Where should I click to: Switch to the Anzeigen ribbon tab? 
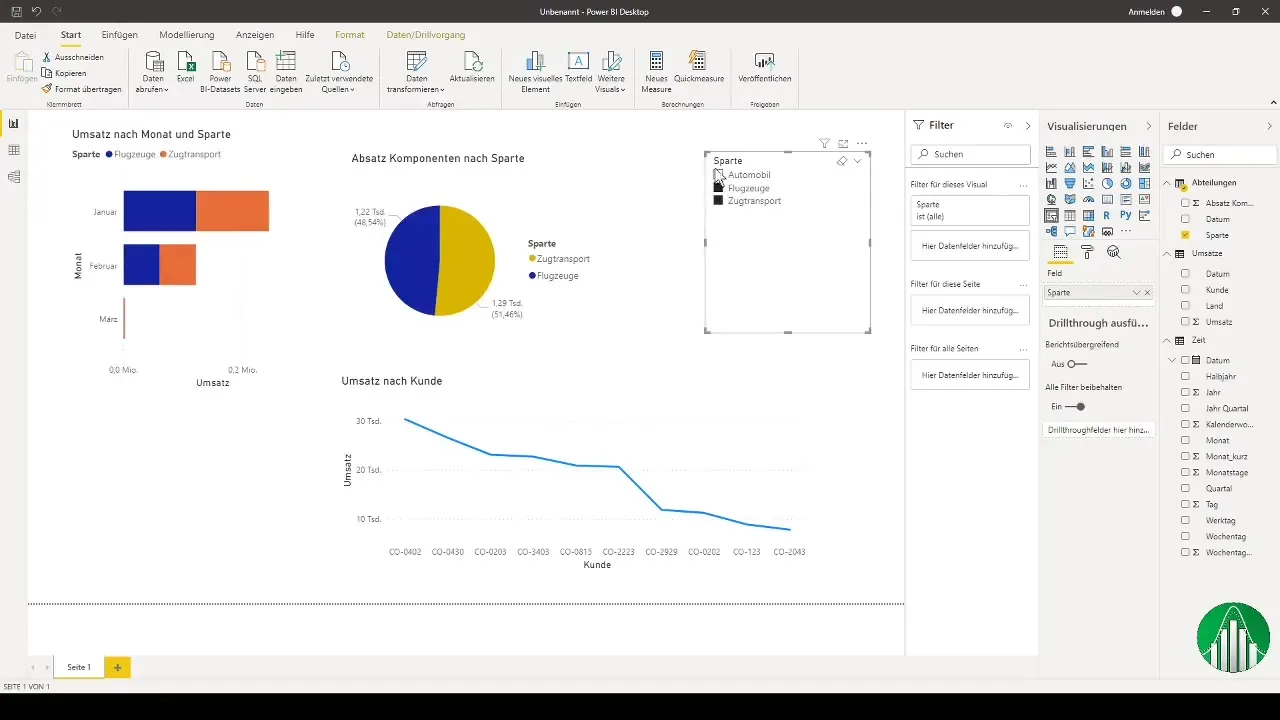click(255, 35)
